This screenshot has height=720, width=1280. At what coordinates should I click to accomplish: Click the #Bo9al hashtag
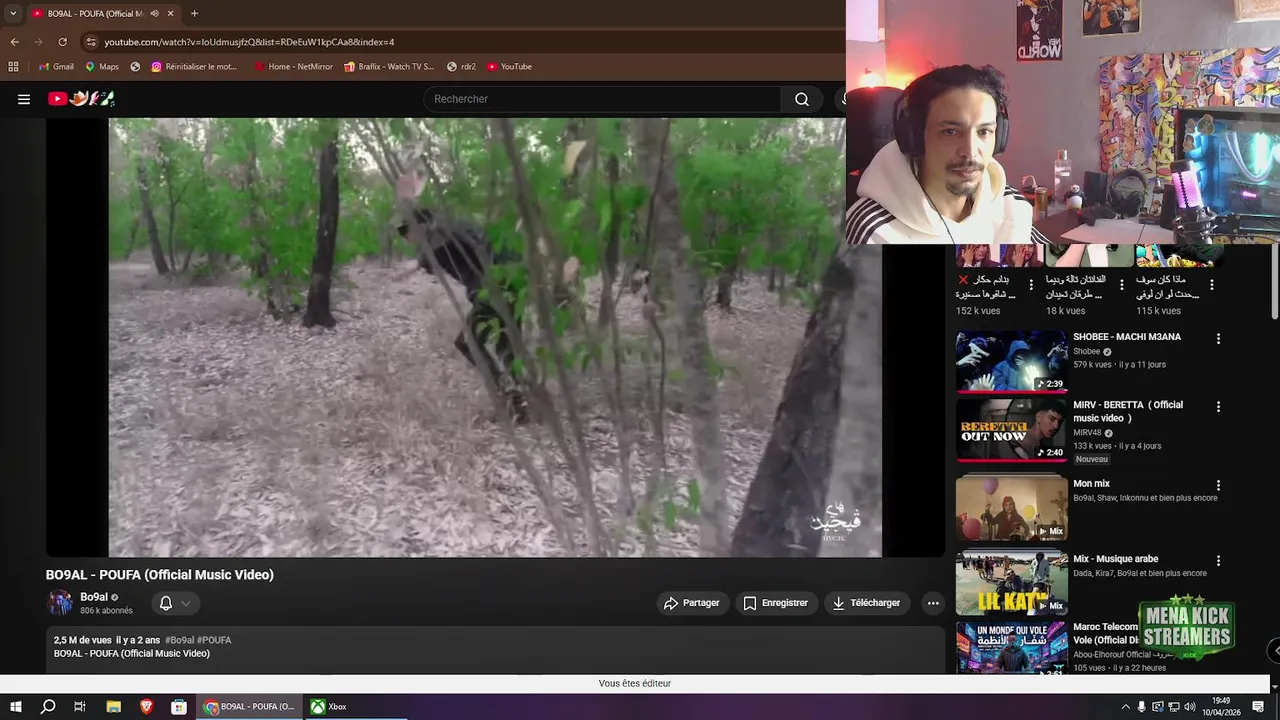[x=179, y=640]
